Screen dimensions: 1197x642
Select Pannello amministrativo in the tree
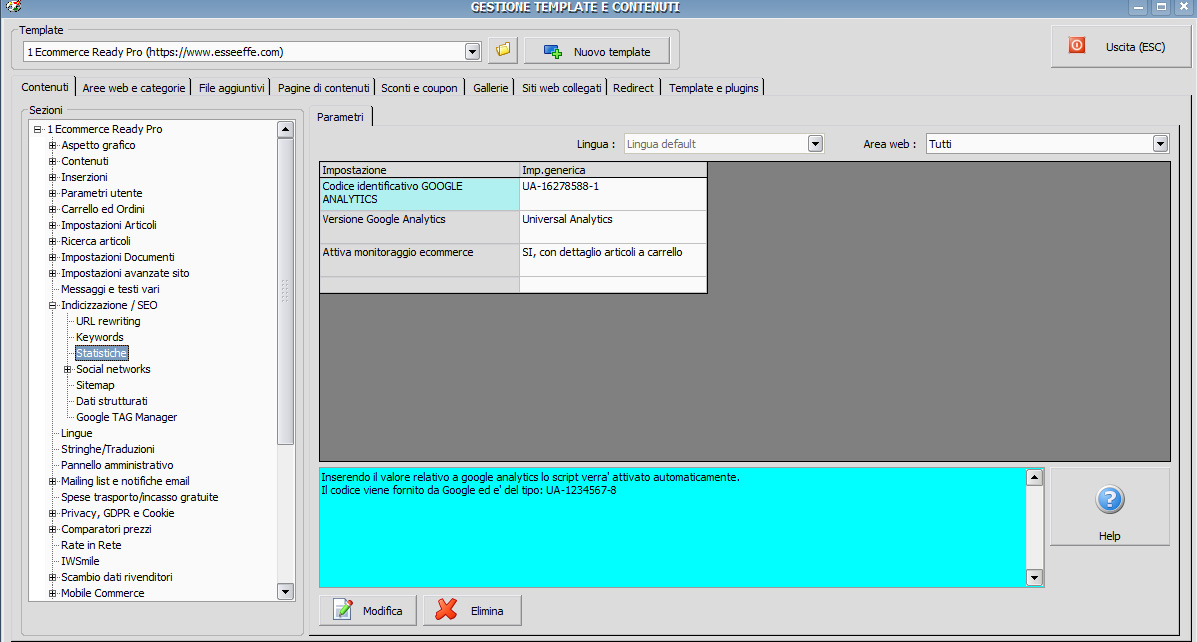click(x=117, y=466)
